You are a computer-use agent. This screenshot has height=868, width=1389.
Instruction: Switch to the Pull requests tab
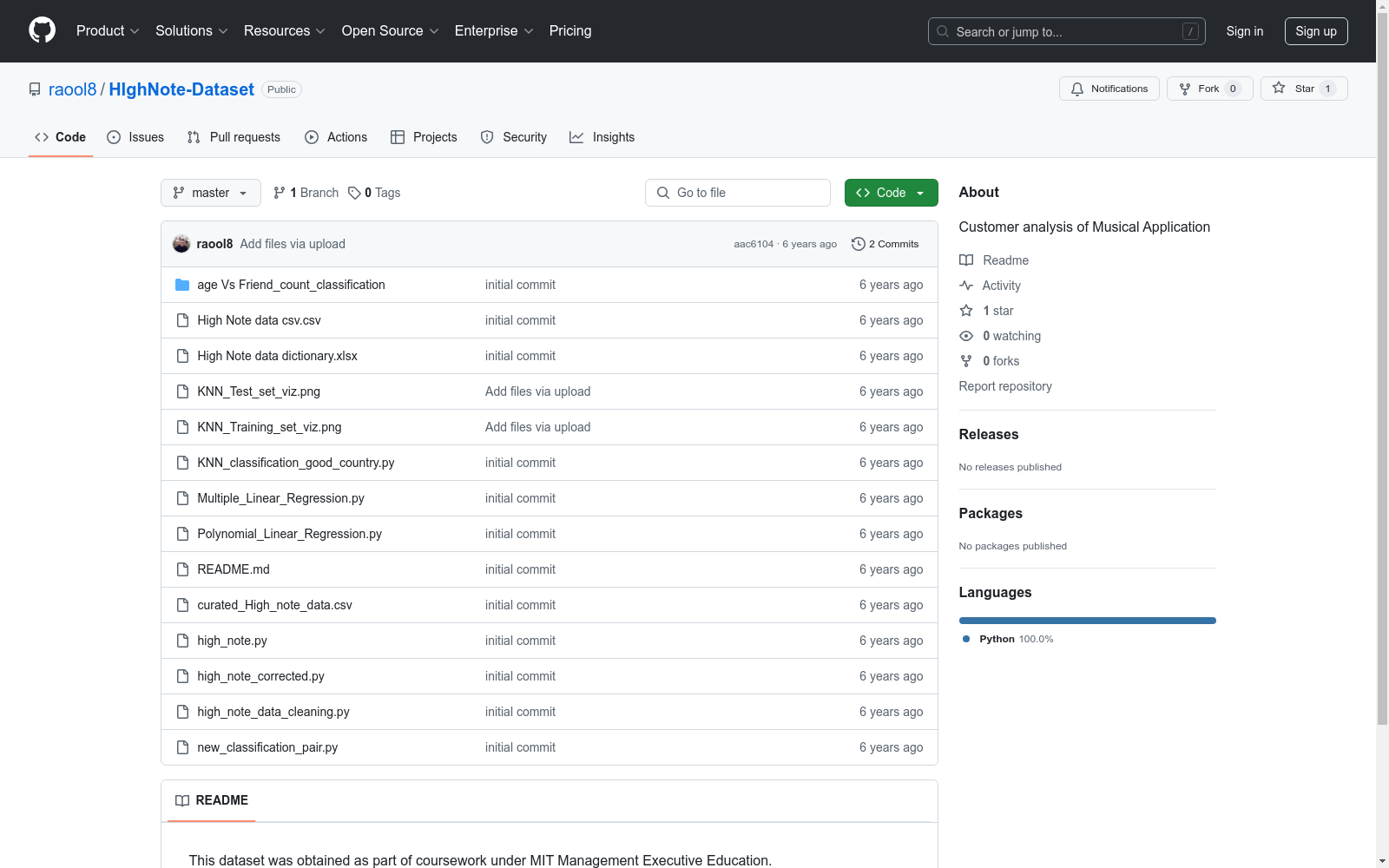[x=234, y=137]
